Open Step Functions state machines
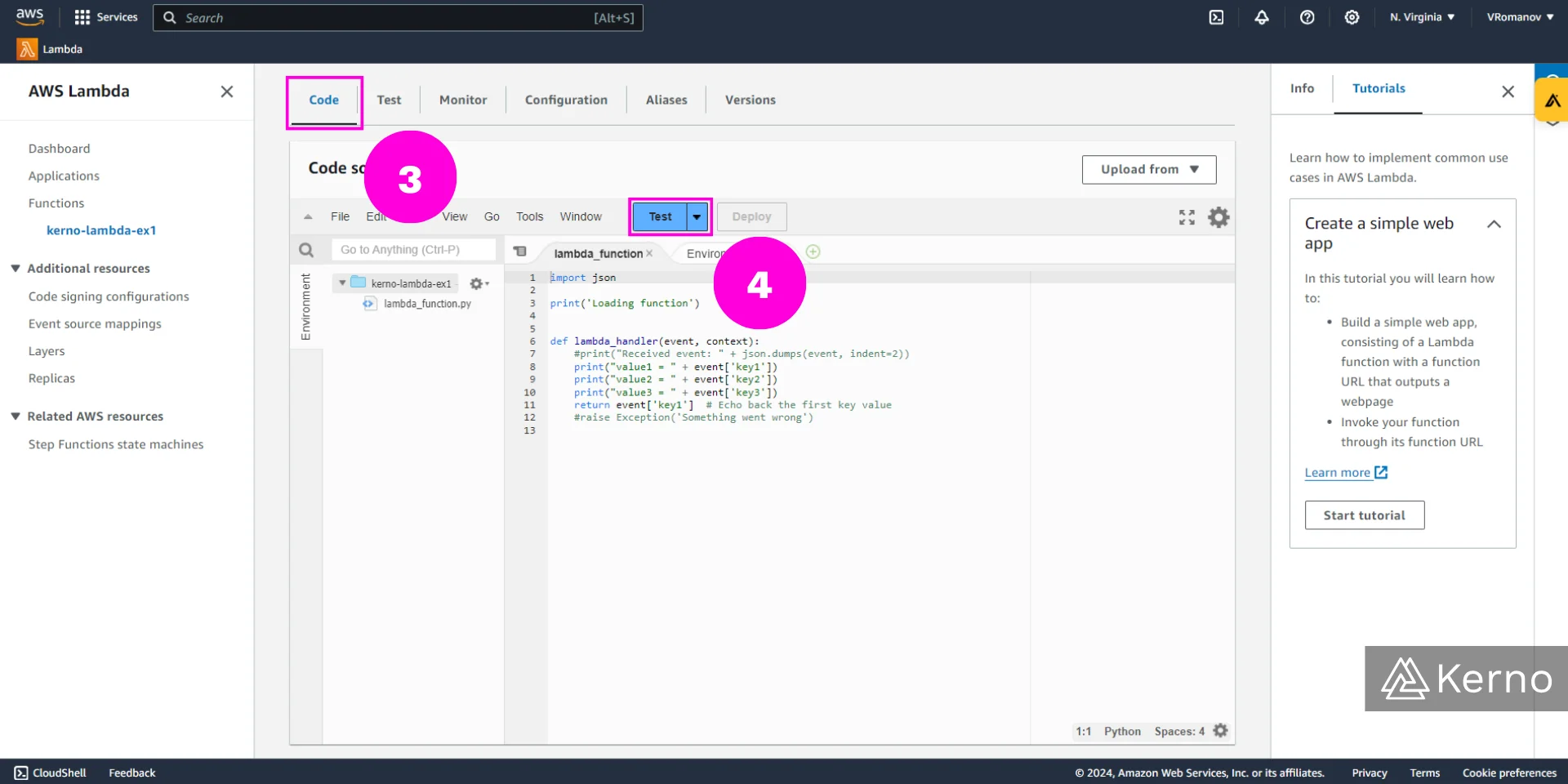The width and height of the screenshot is (1568, 784). (x=116, y=444)
